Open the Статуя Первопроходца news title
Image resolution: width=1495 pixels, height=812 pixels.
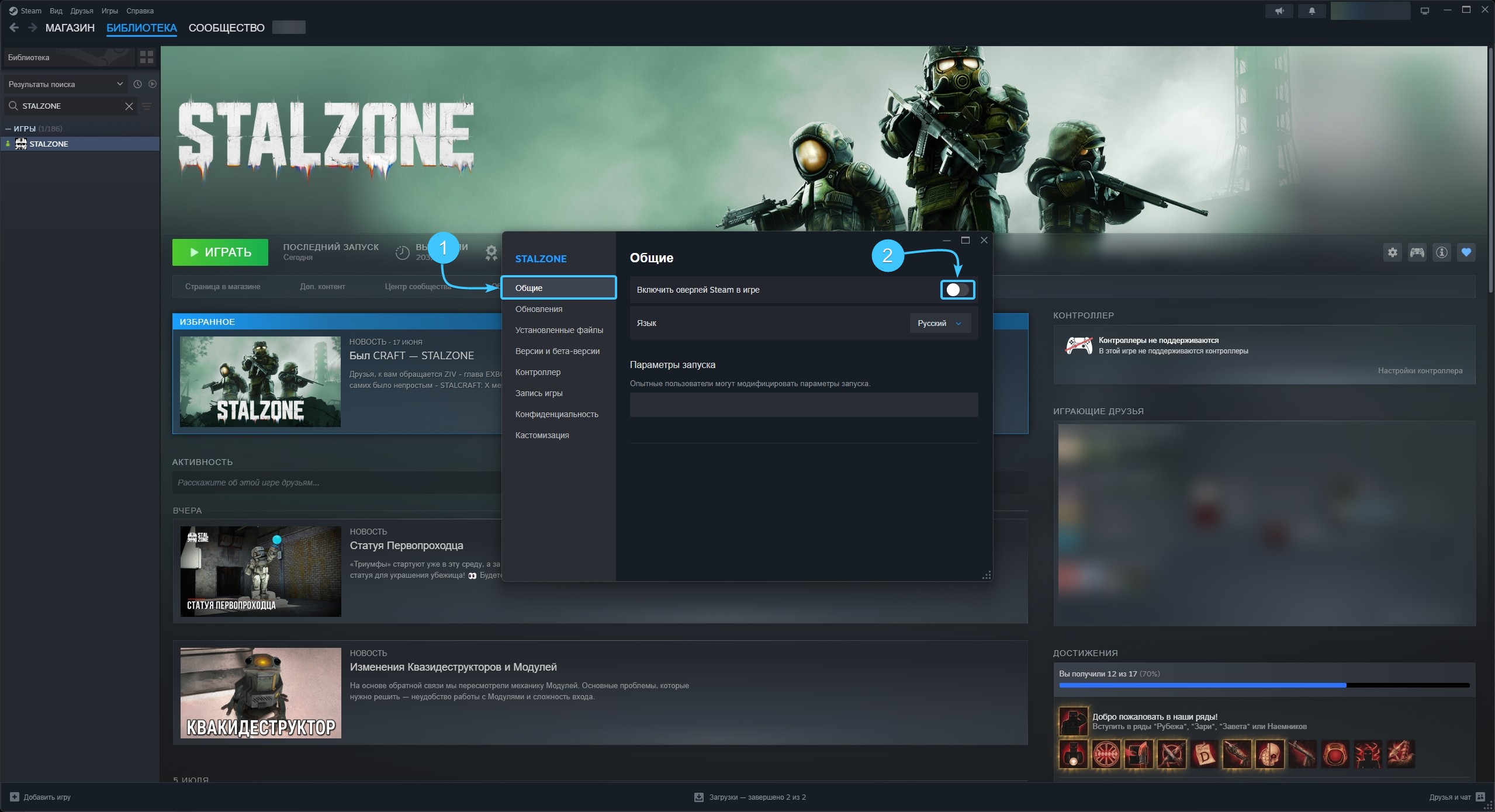(406, 546)
